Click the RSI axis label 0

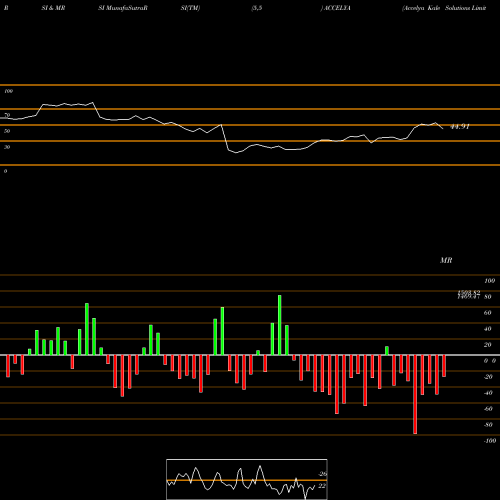5,171
